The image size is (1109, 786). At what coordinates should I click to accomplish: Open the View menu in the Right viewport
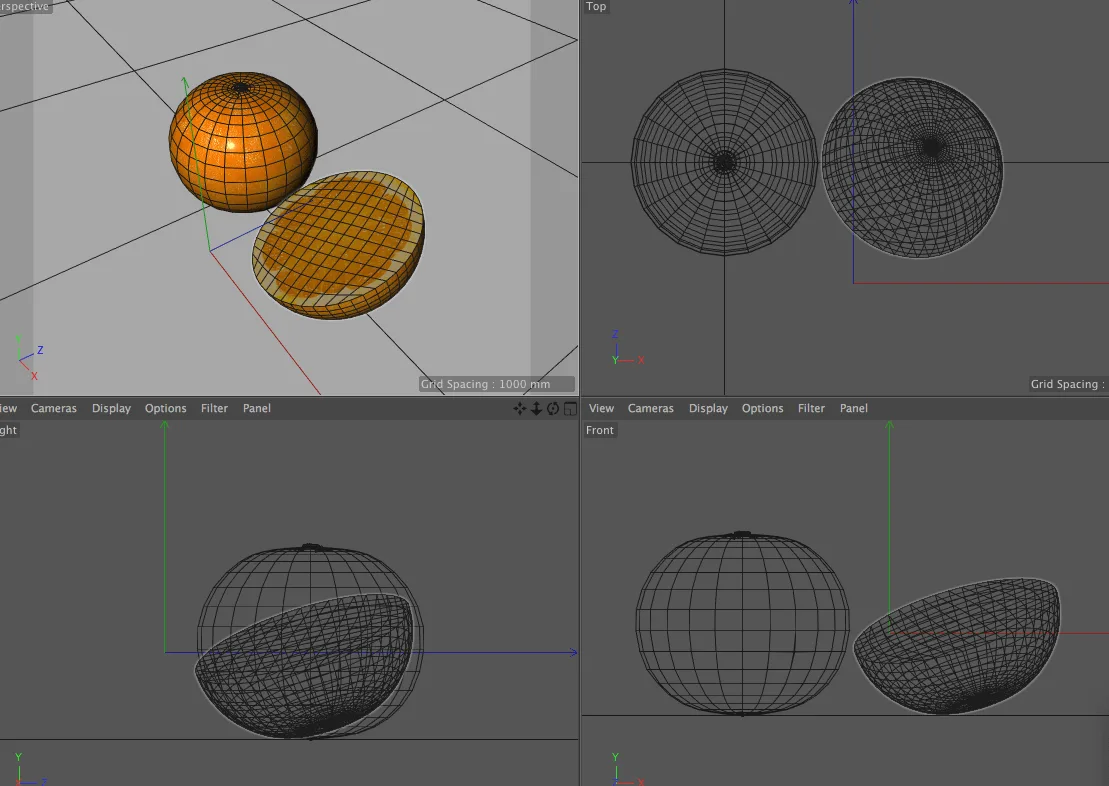[x=8, y=408]
